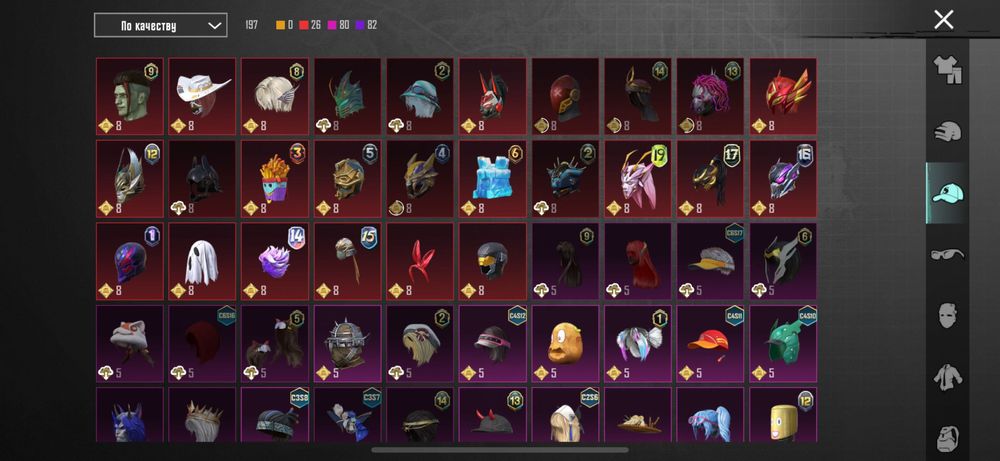Select the orange fish head mask
Screen dimensions: 1000x461
pos(566,344)
